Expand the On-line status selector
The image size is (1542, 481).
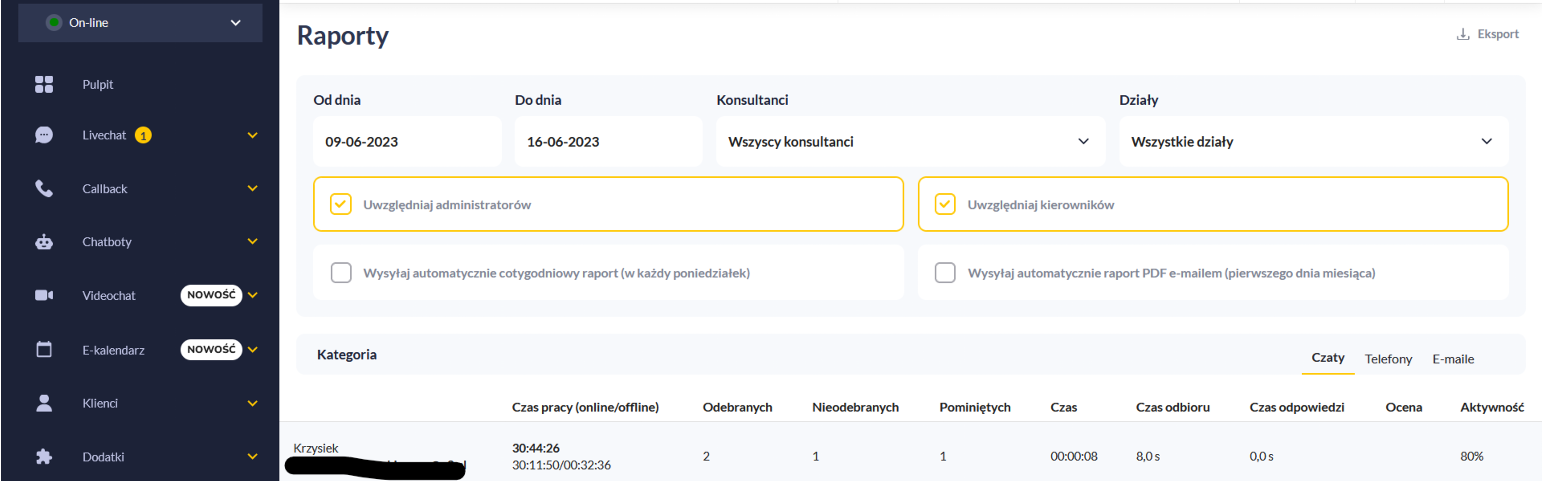click(140, 22)
